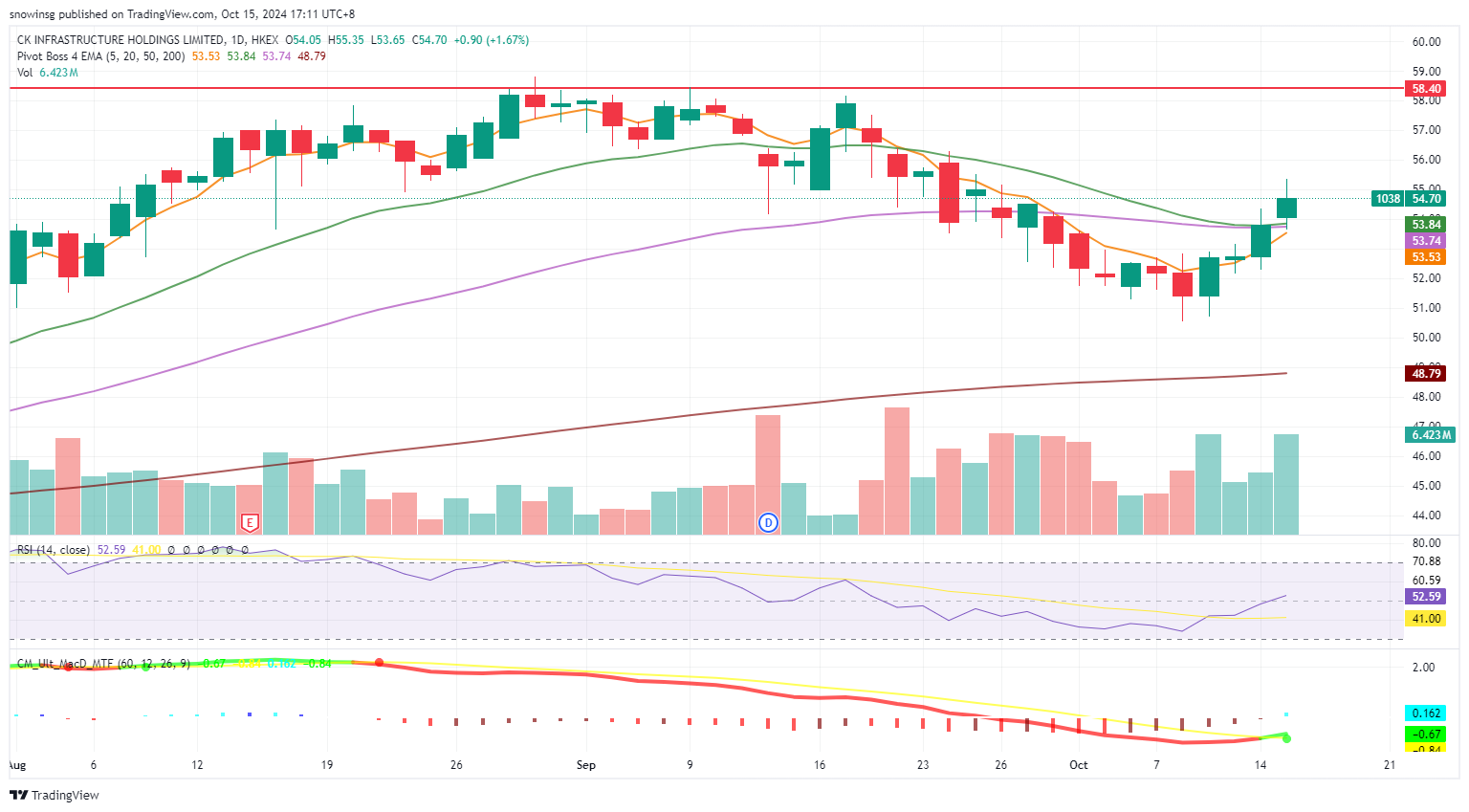Screen dimensions: 1469x812
Task: Click the 21 label on the date axis
Action: coord(1390,765)
